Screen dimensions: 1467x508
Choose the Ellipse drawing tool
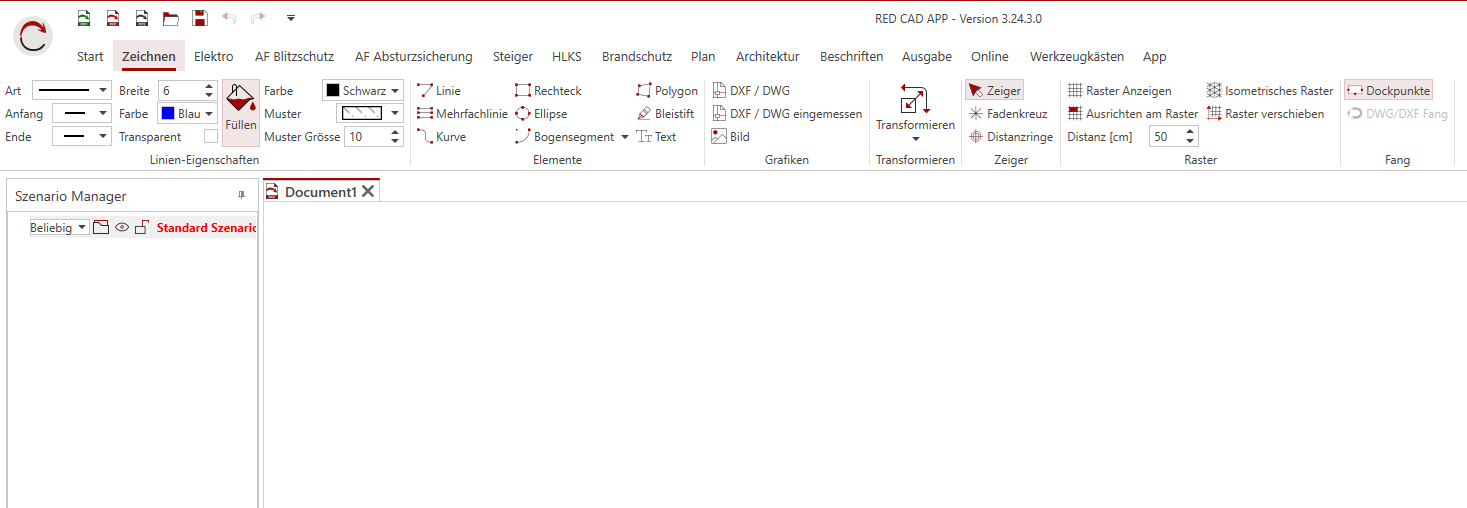(x=541, y=114)
